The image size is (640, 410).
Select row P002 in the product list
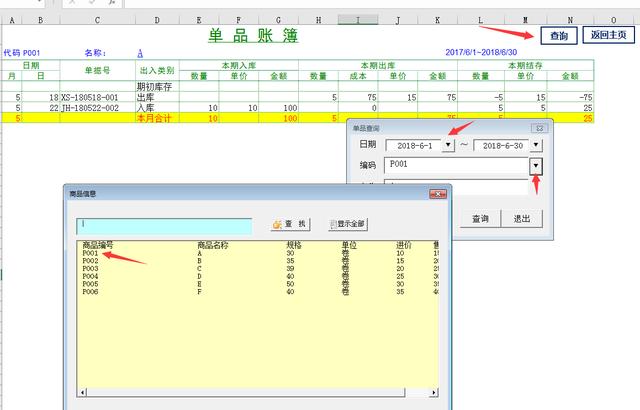(258, 261)
